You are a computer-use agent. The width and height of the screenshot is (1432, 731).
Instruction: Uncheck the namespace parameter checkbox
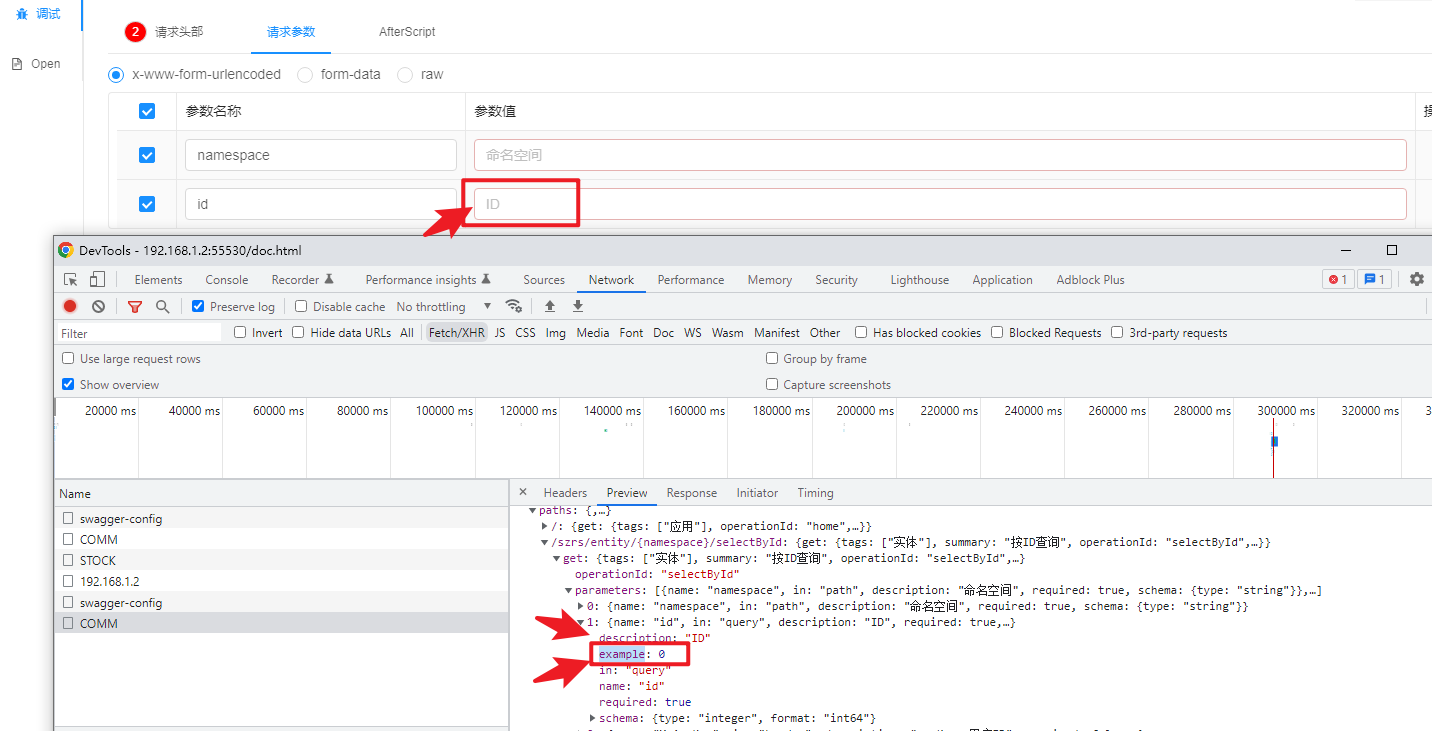[147, 155]
